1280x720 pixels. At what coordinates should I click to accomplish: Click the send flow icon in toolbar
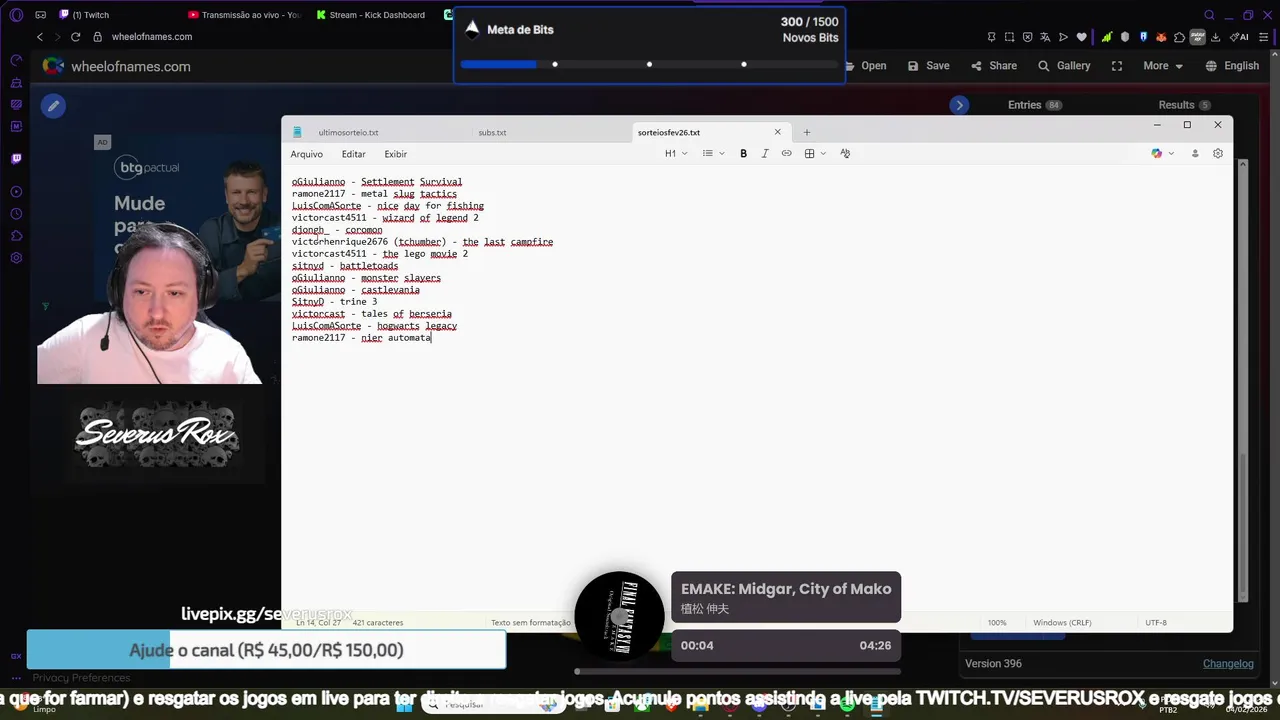click(1063, 37)
